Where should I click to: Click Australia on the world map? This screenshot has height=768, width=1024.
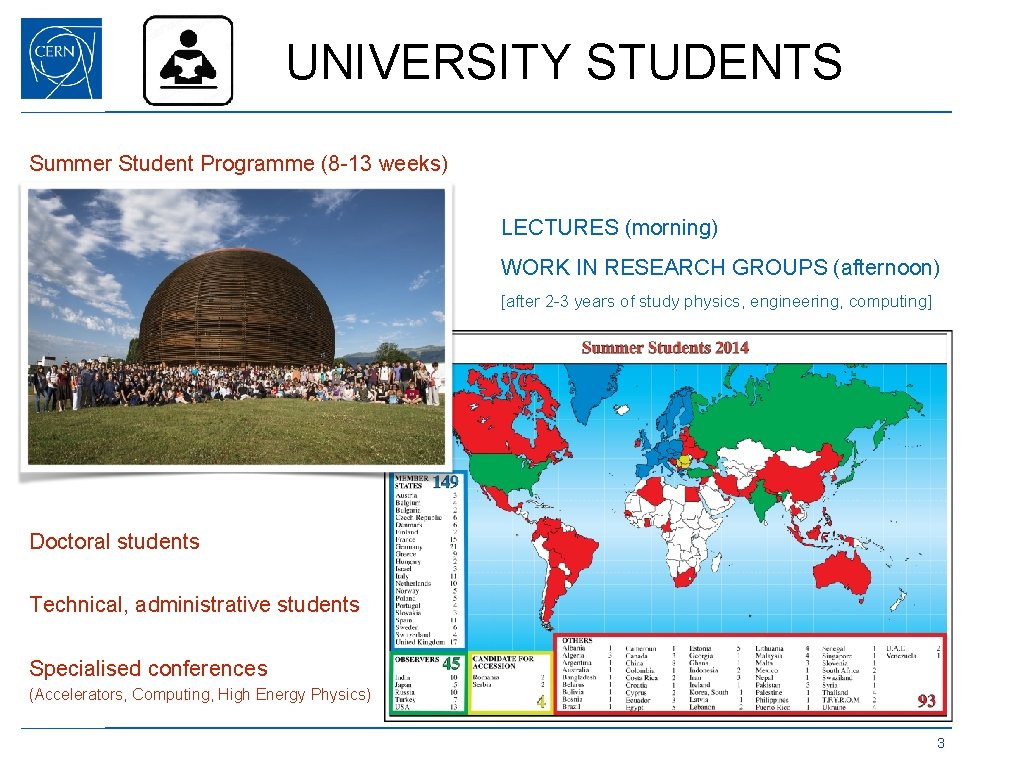(844, 573)
